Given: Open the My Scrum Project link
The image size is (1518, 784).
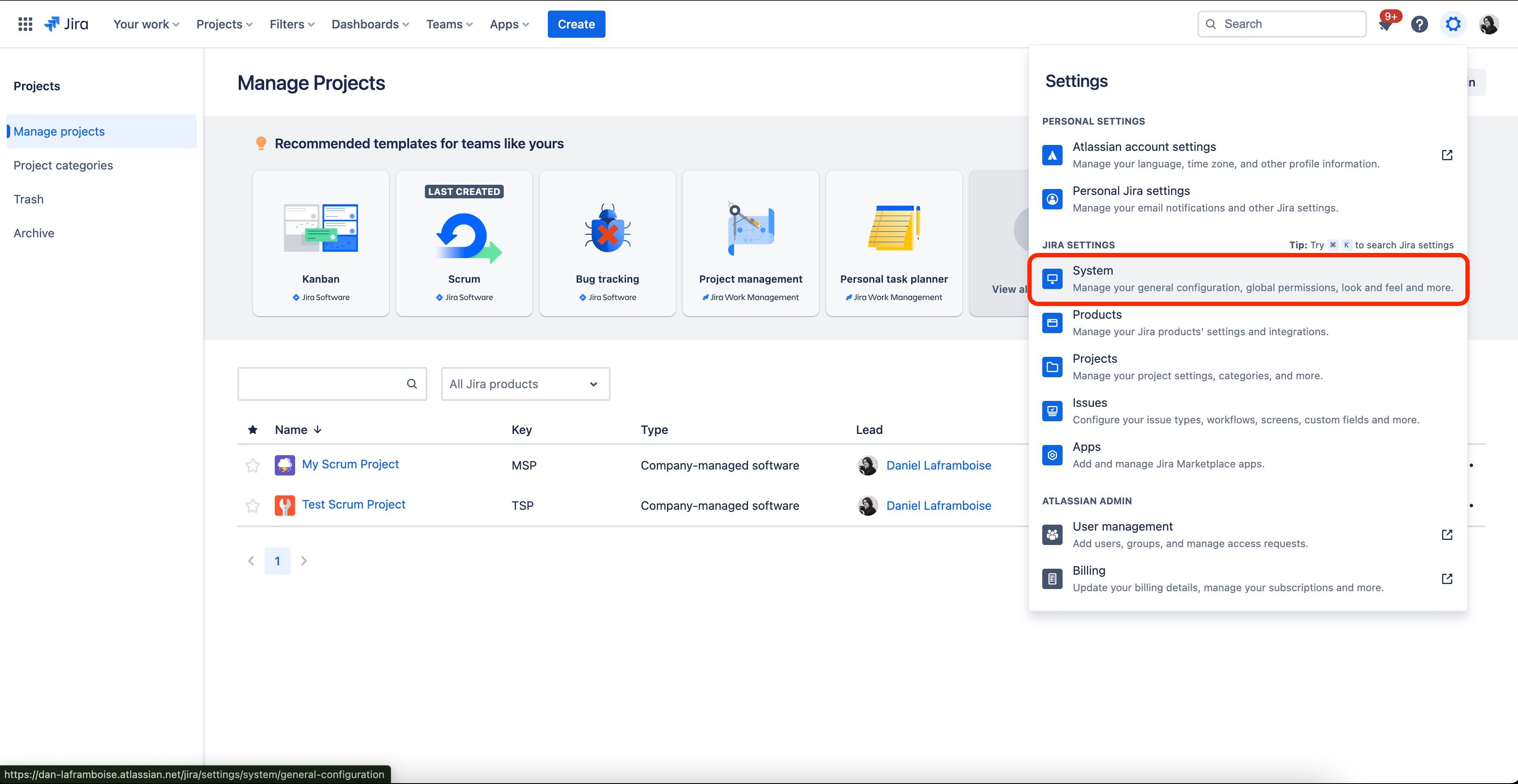Looking at the screenshot, I should point(350,464).
